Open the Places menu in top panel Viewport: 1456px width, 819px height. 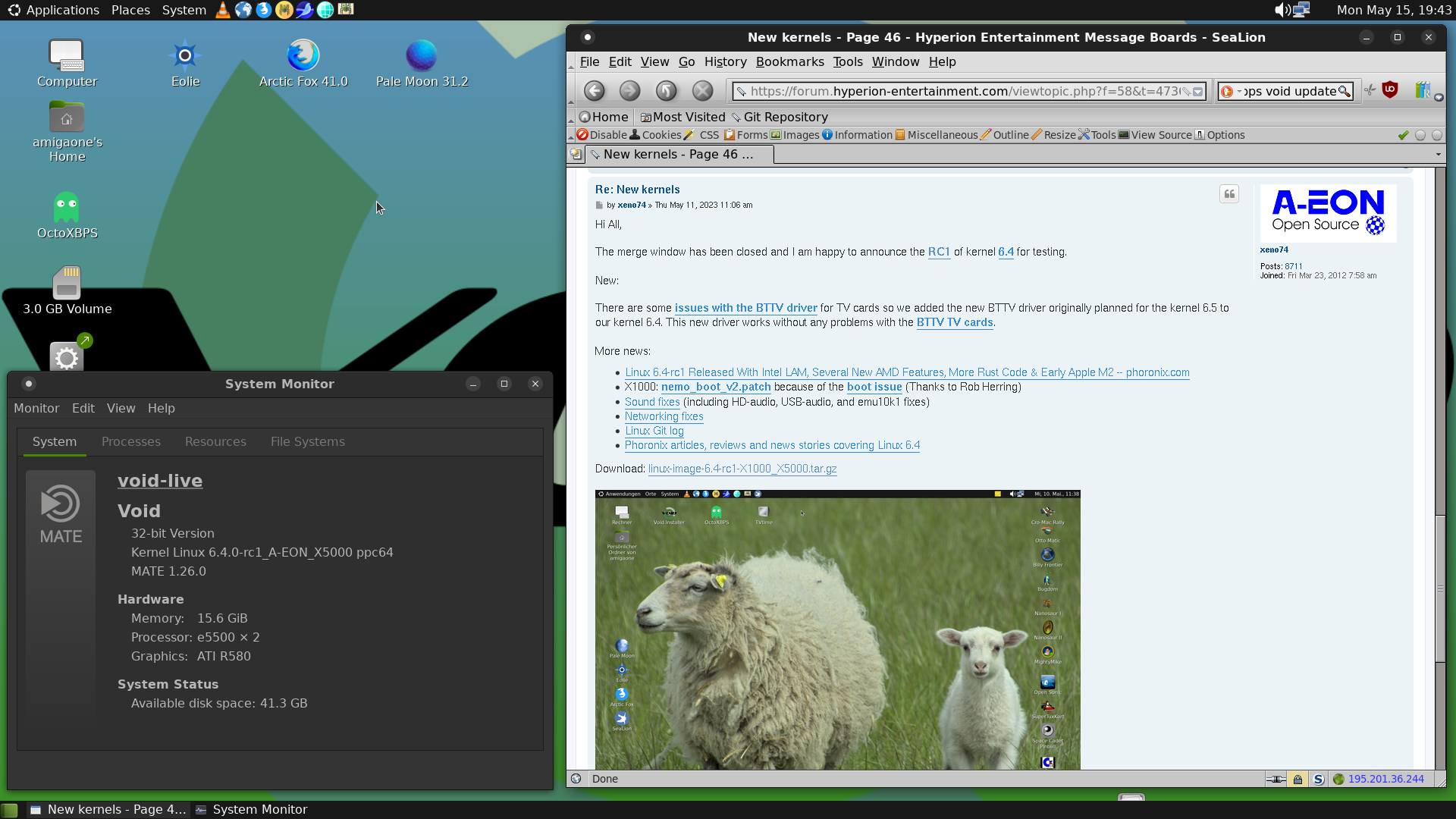pos(130,10)
